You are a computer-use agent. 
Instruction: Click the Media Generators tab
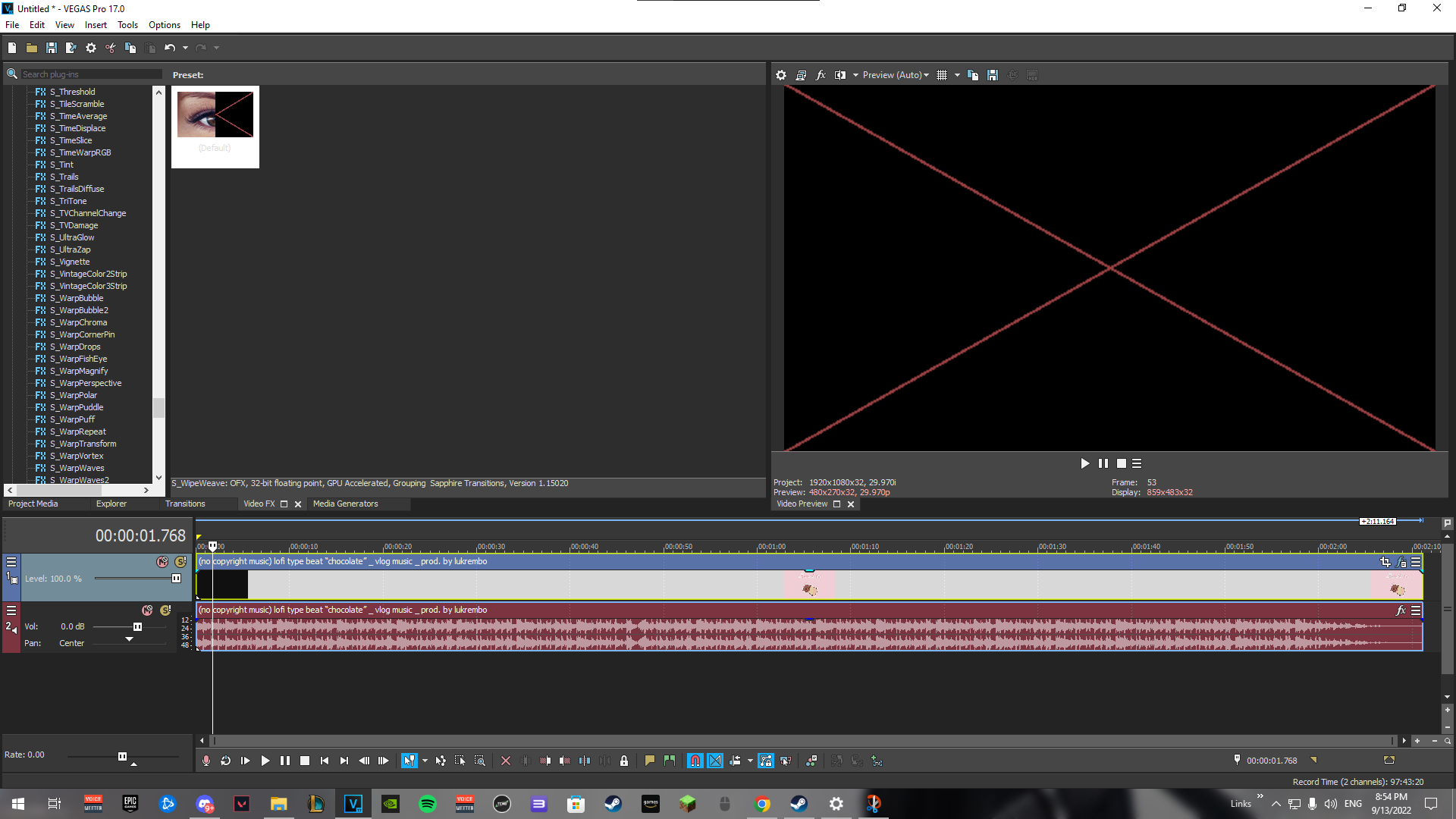[345, 504]
